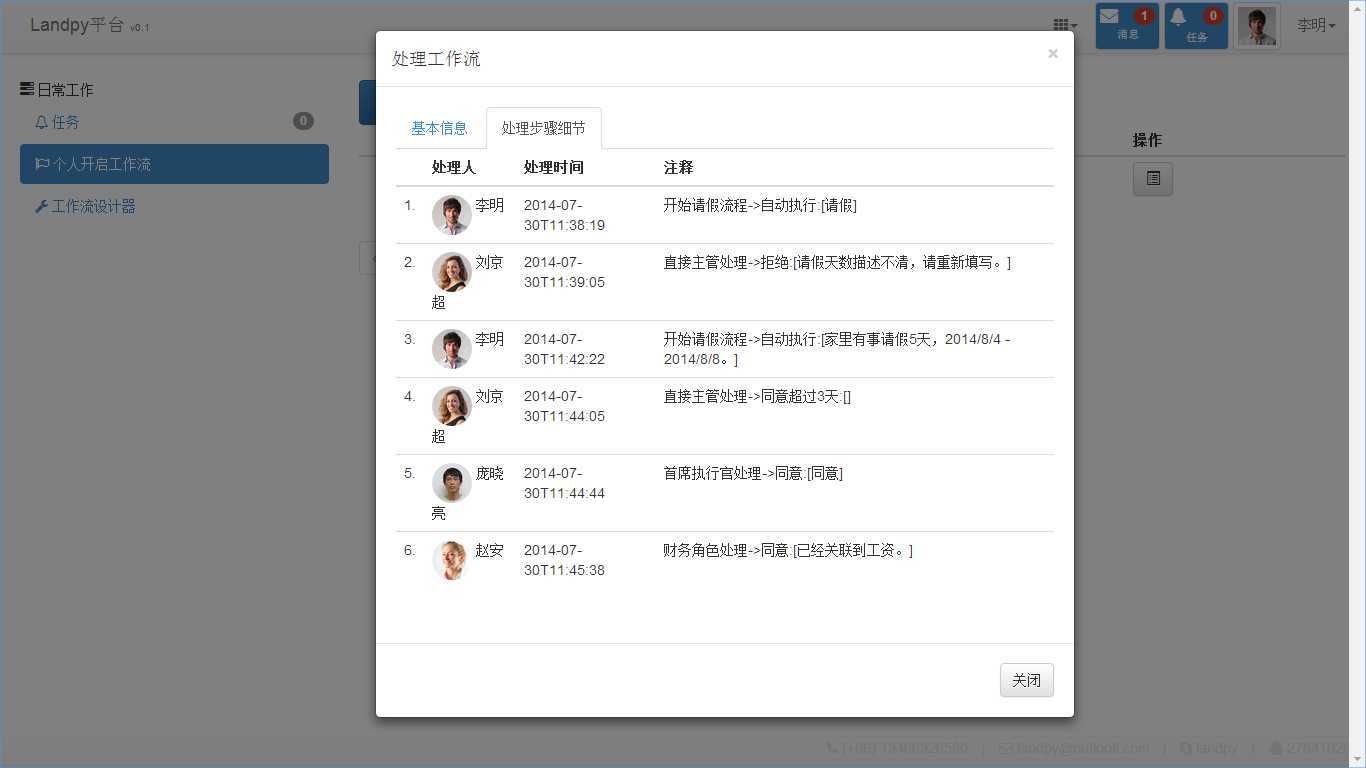The width and height of the screenshot is (1366, 768).
Task: Click the note 开始请假流程->自动执行:[请假]
Action: (760, 205)
